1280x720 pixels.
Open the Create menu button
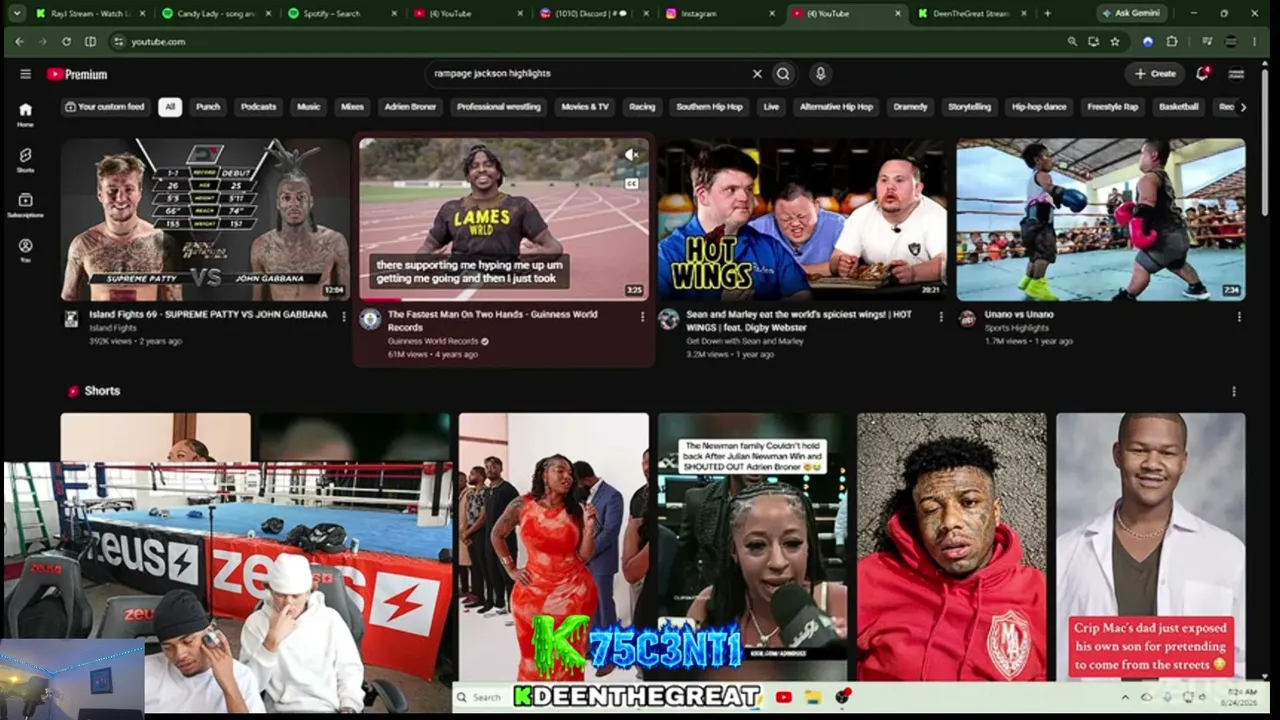click(1155, 74)
